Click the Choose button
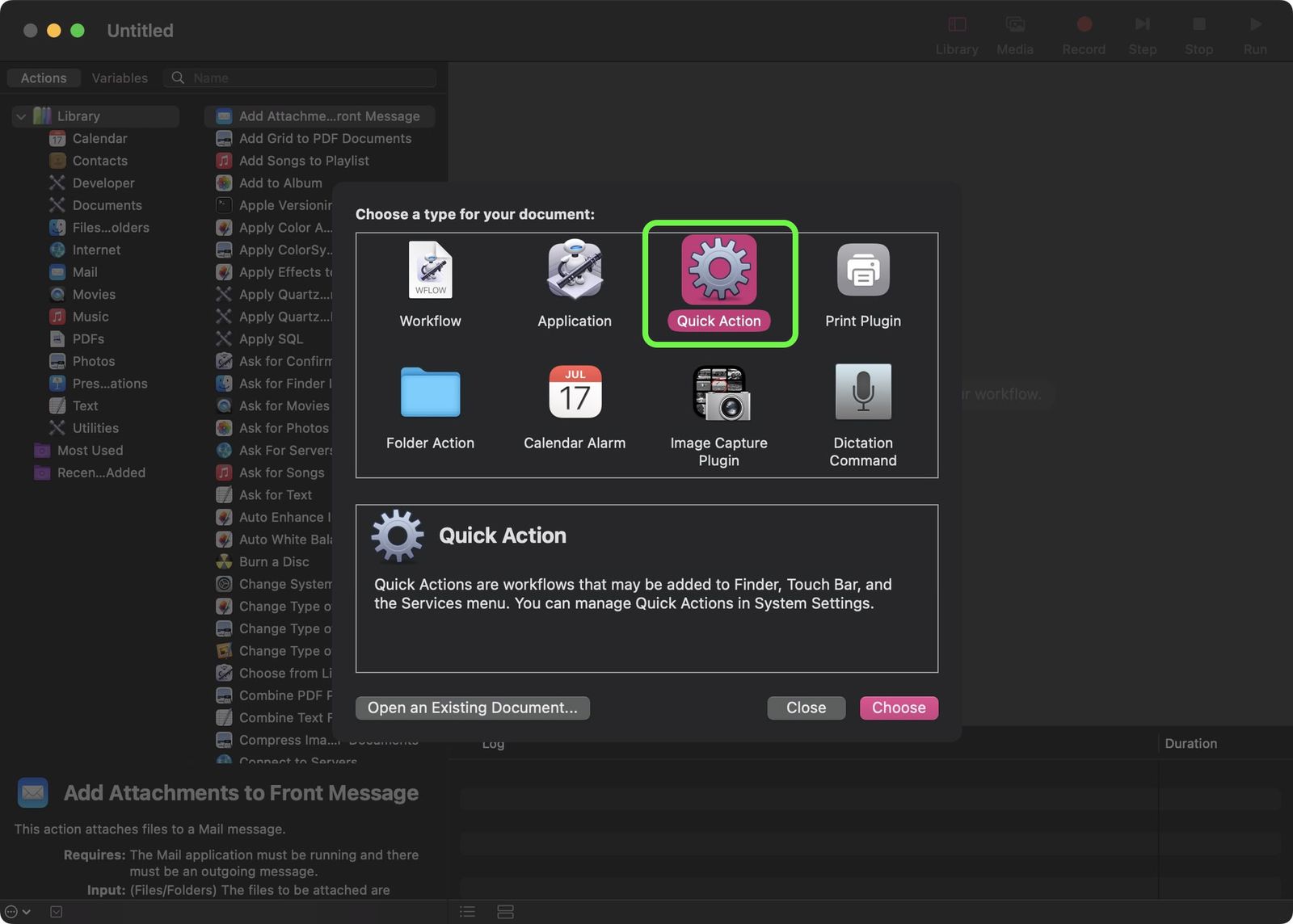The width and height of the screenshot is (1293, 924). (x=898, y=708)
